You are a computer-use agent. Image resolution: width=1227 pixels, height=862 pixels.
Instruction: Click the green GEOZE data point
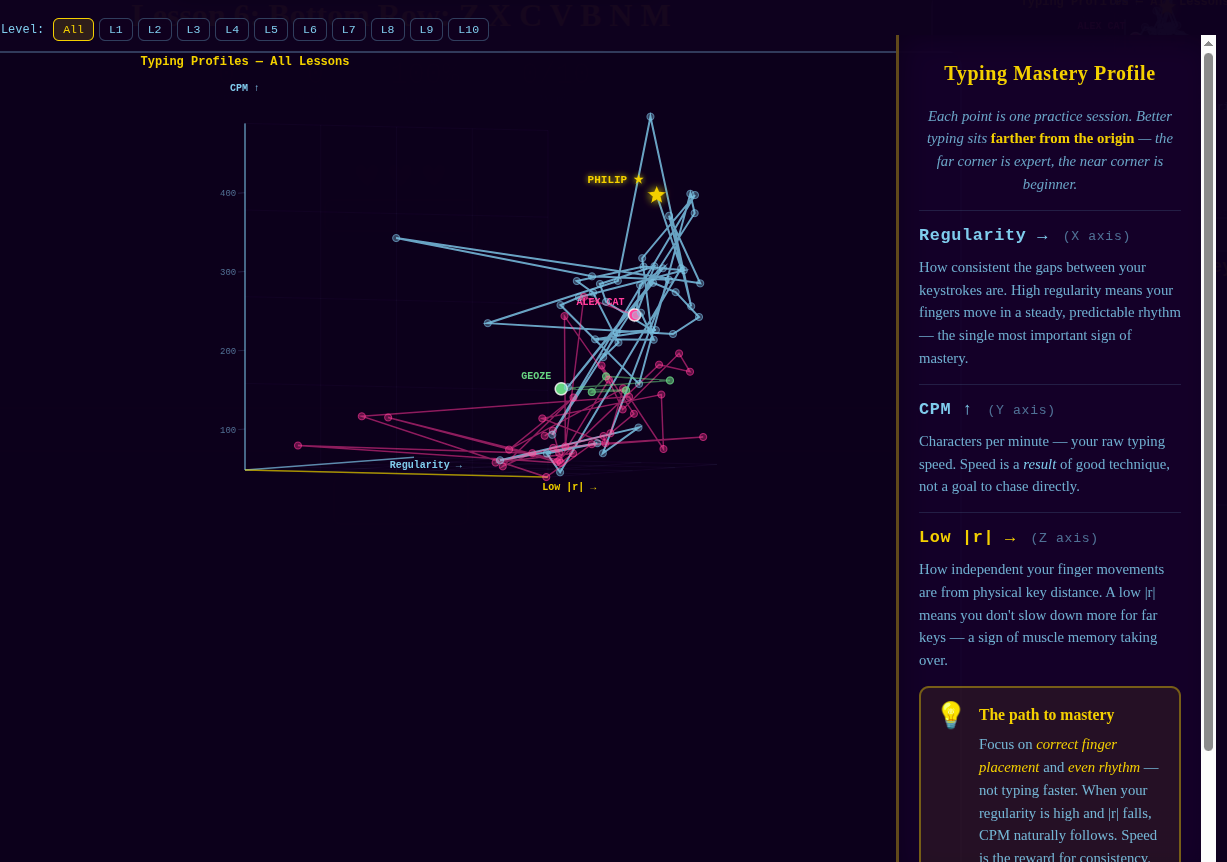pyautogui.click(x=561, y=389)
